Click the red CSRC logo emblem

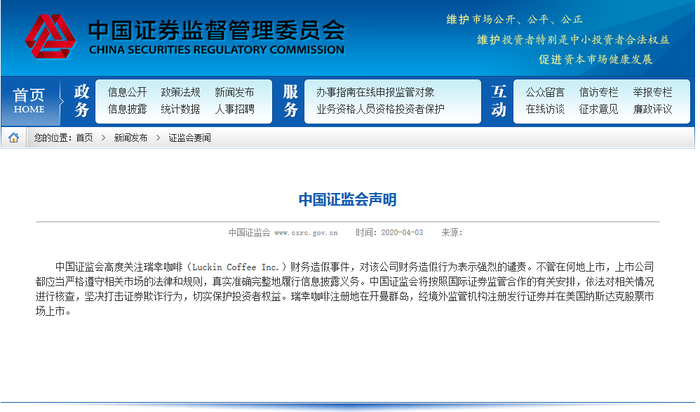coord(50,37)
